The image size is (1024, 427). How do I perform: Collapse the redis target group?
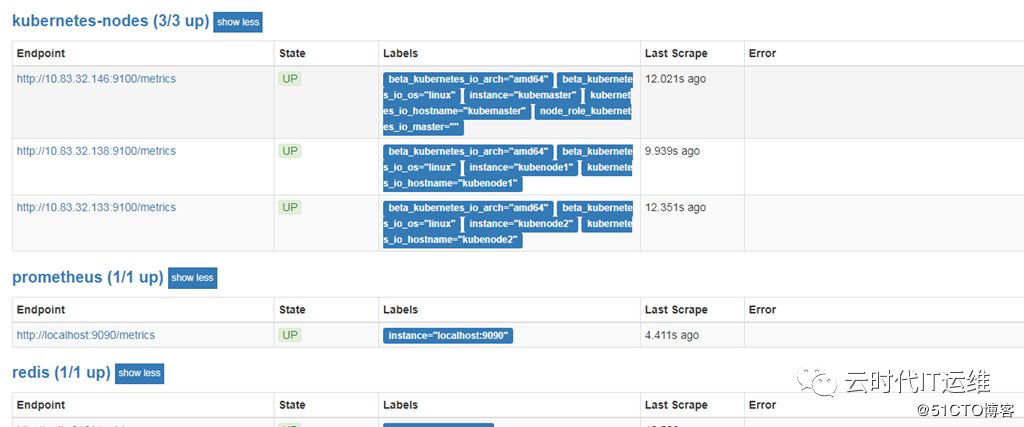coord(139,373)
